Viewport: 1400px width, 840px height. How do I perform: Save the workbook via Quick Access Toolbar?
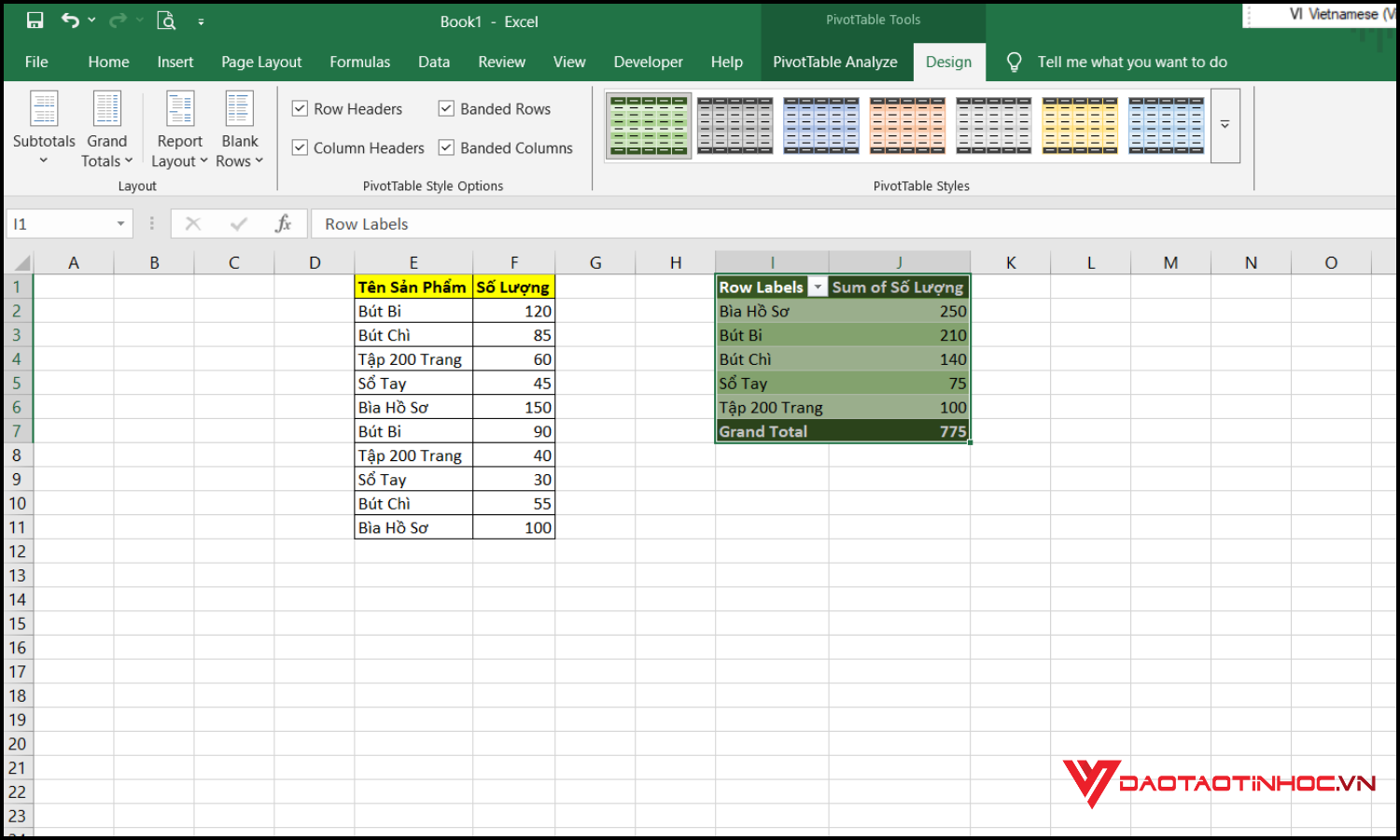point(35,20)
